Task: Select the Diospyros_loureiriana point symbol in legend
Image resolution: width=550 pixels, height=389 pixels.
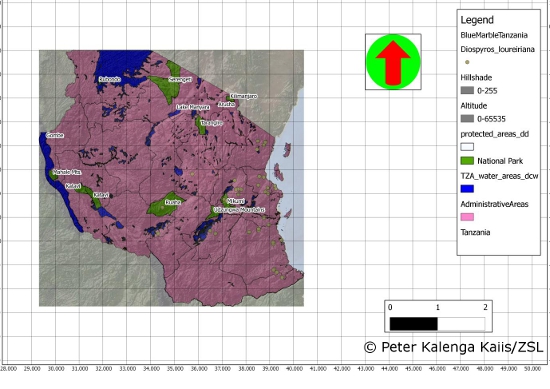Action: [x=467, y=62]
